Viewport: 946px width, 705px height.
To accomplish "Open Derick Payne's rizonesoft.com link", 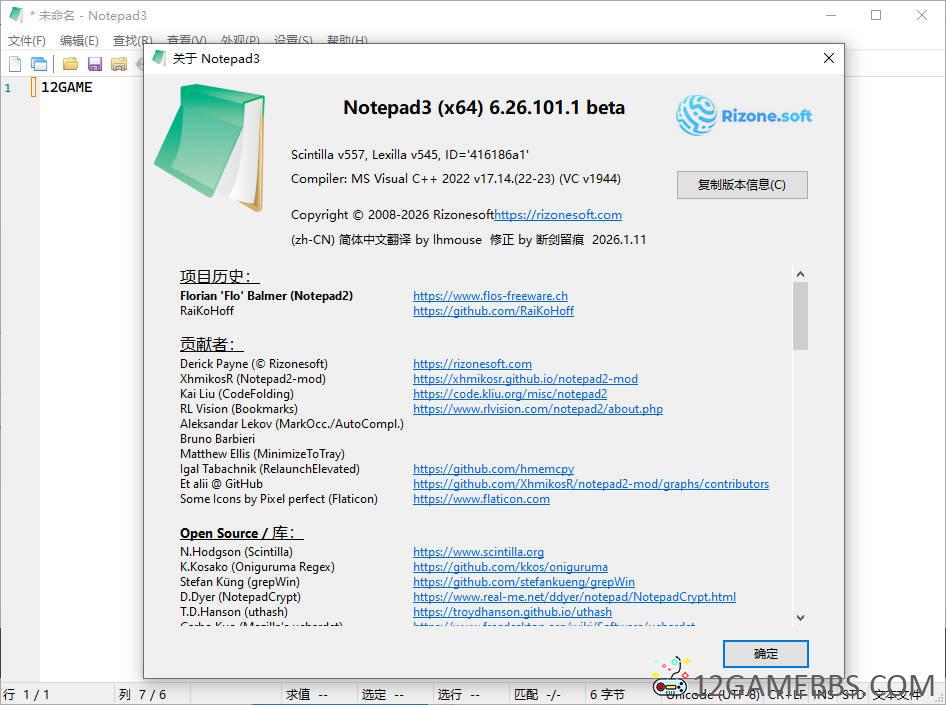I will pos(472,364).
